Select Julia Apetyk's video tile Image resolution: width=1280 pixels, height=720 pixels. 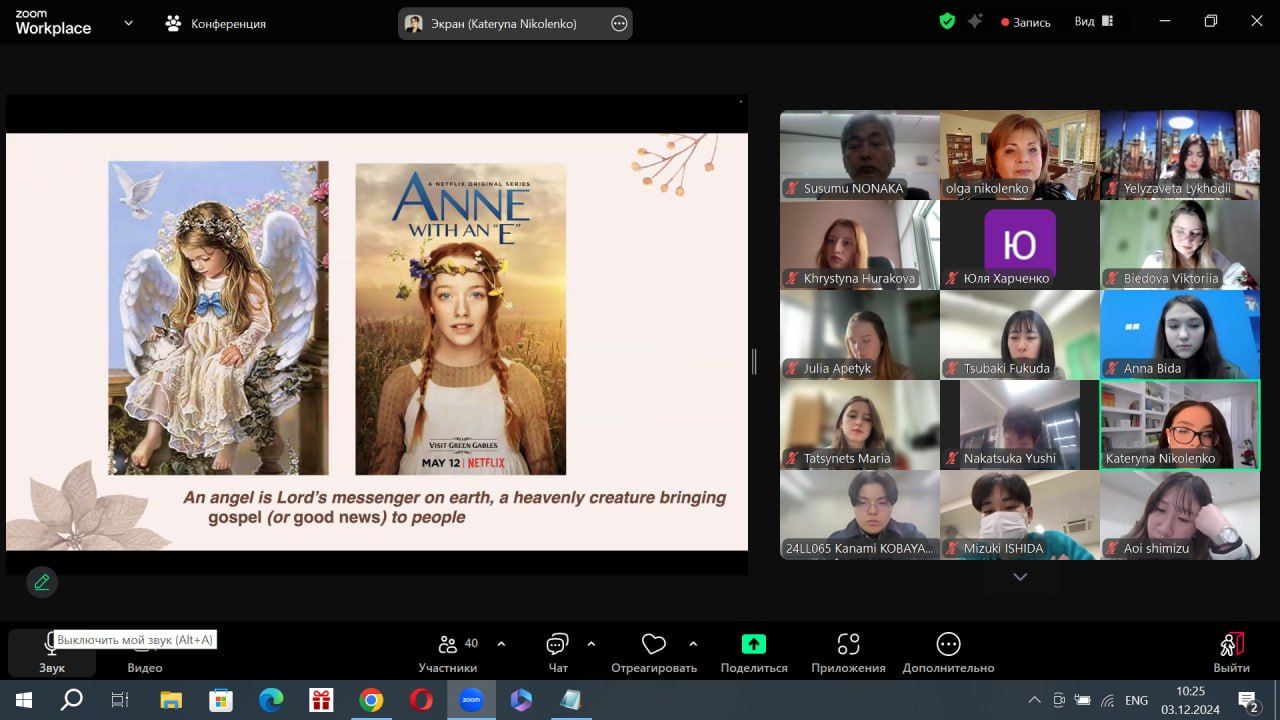click(x=860, y=335)
